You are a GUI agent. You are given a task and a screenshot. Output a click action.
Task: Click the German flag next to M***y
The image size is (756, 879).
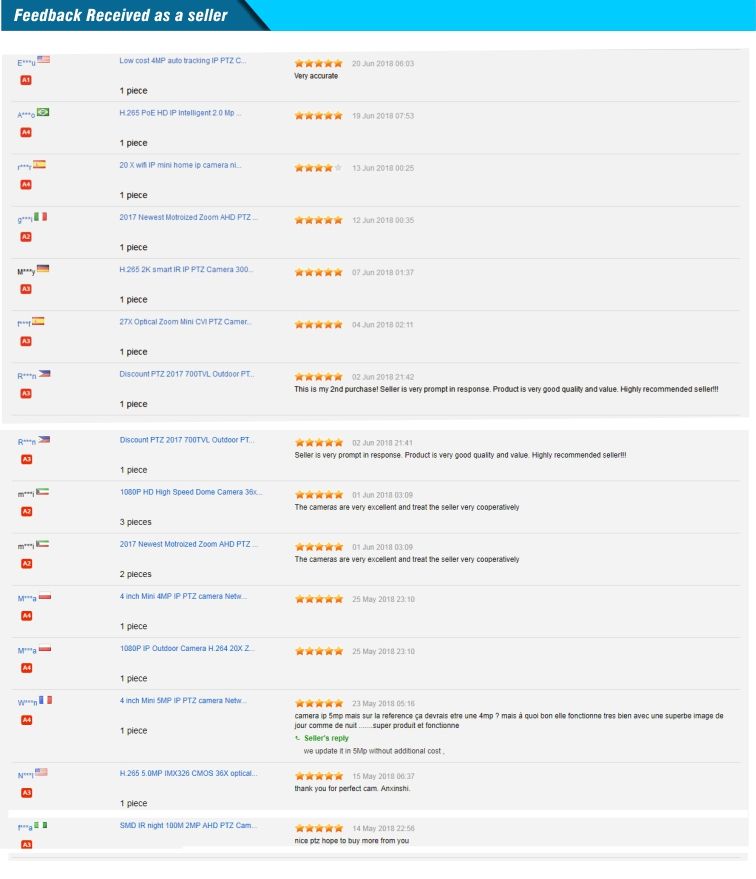[x=43, y=269]
